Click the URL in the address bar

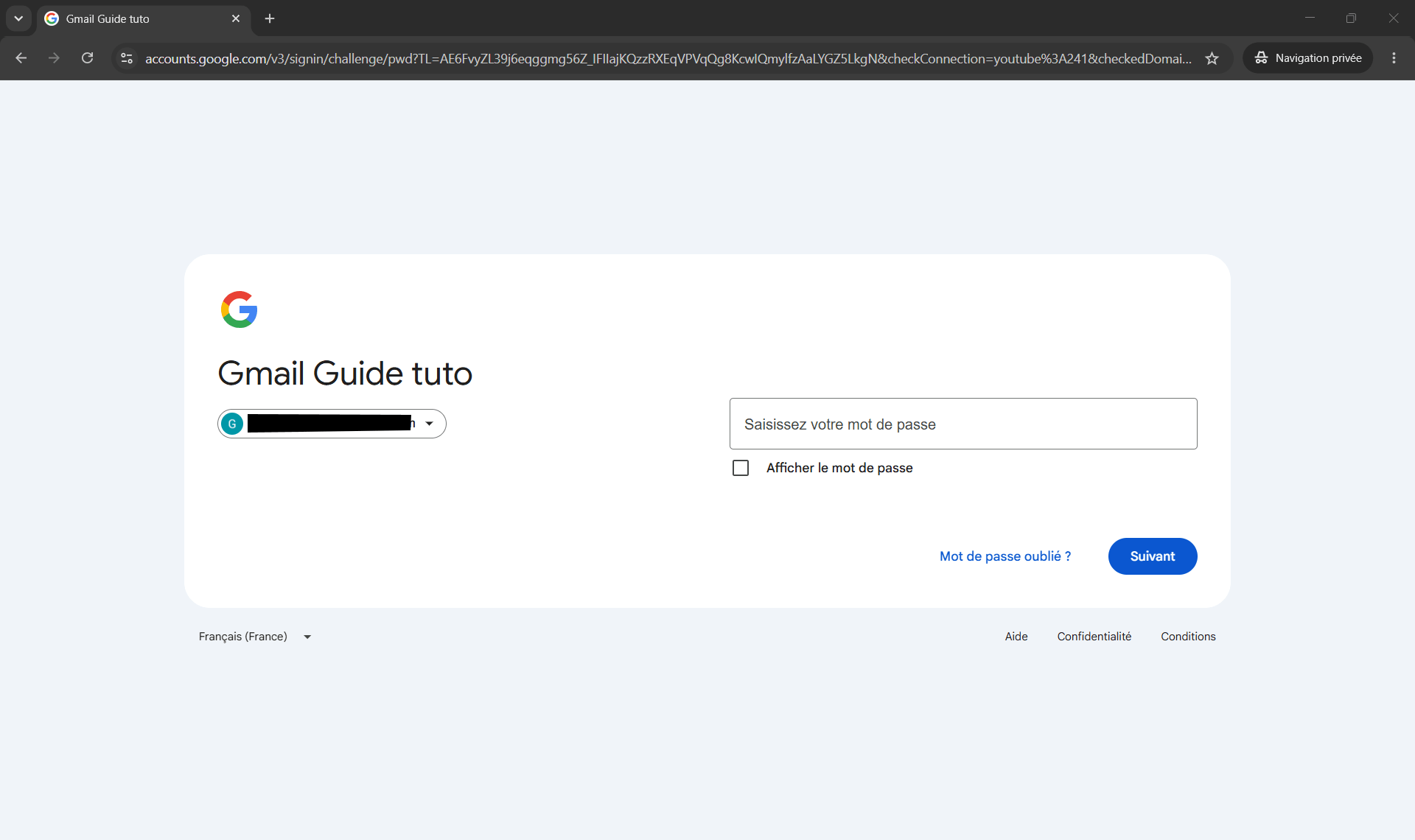[x=668, y=58]
